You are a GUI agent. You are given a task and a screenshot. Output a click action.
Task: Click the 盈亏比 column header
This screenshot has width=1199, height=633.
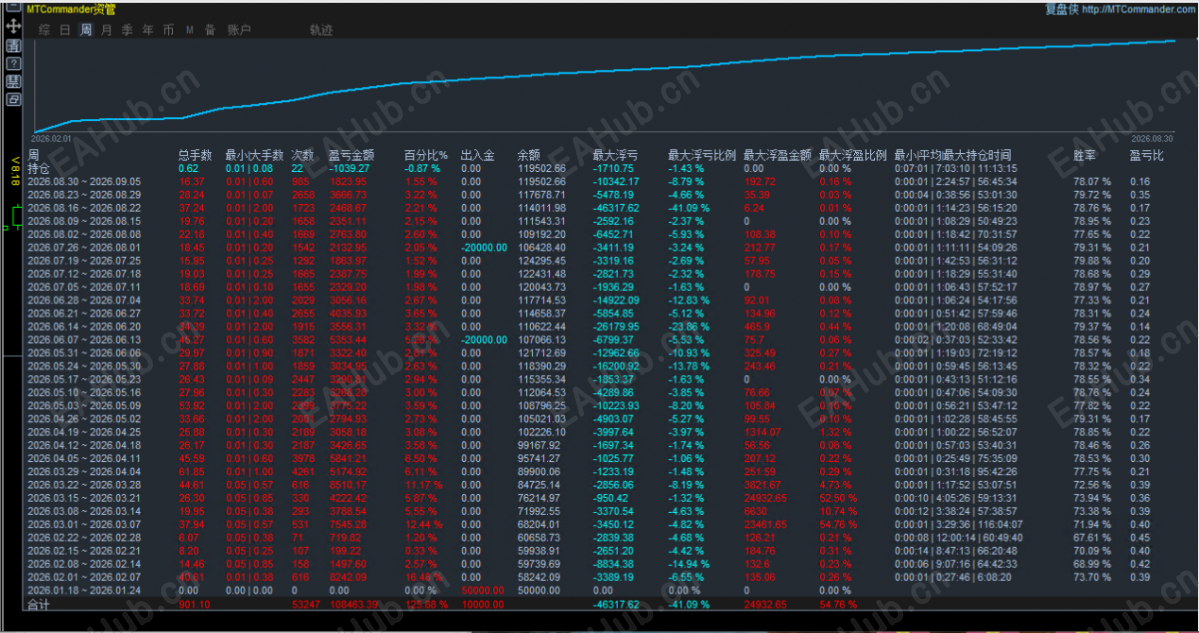pyautogui.click(x=1146, y=155)
